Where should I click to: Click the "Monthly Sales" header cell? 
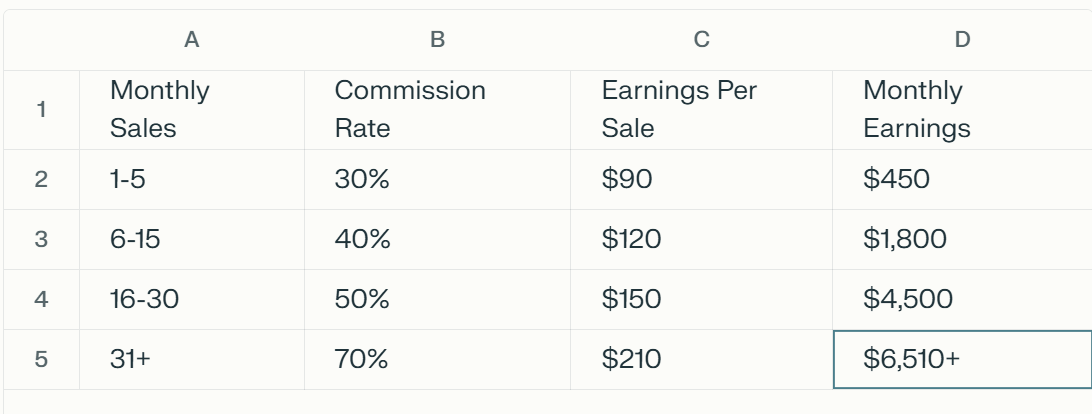point(192,110)
